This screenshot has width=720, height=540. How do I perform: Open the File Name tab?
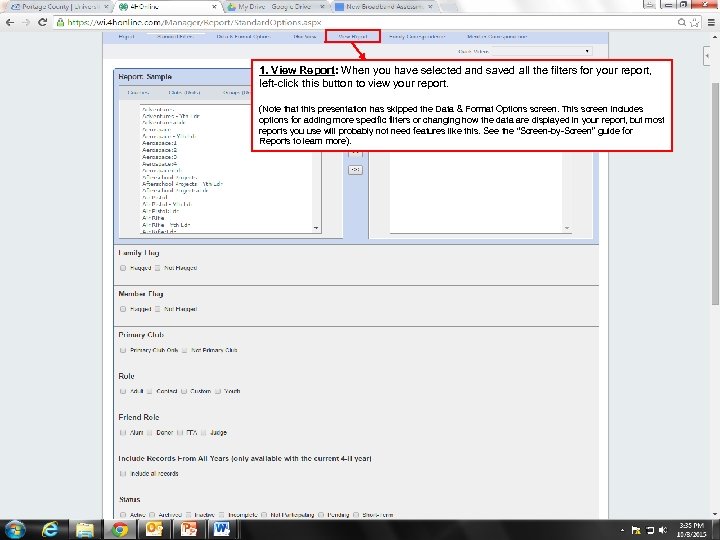coord(305,36)
